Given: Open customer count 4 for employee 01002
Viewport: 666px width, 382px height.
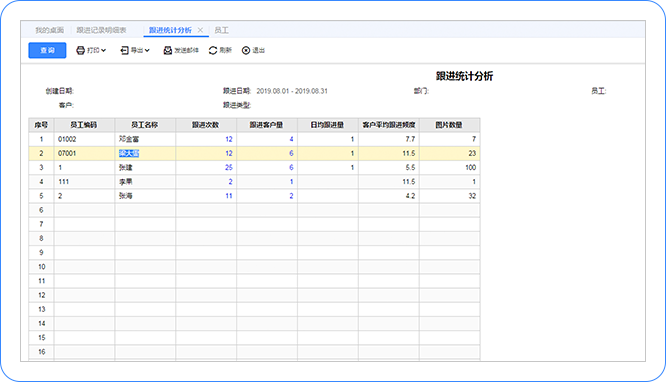Looking at the screenshot, I should click(x=291, y=139).
